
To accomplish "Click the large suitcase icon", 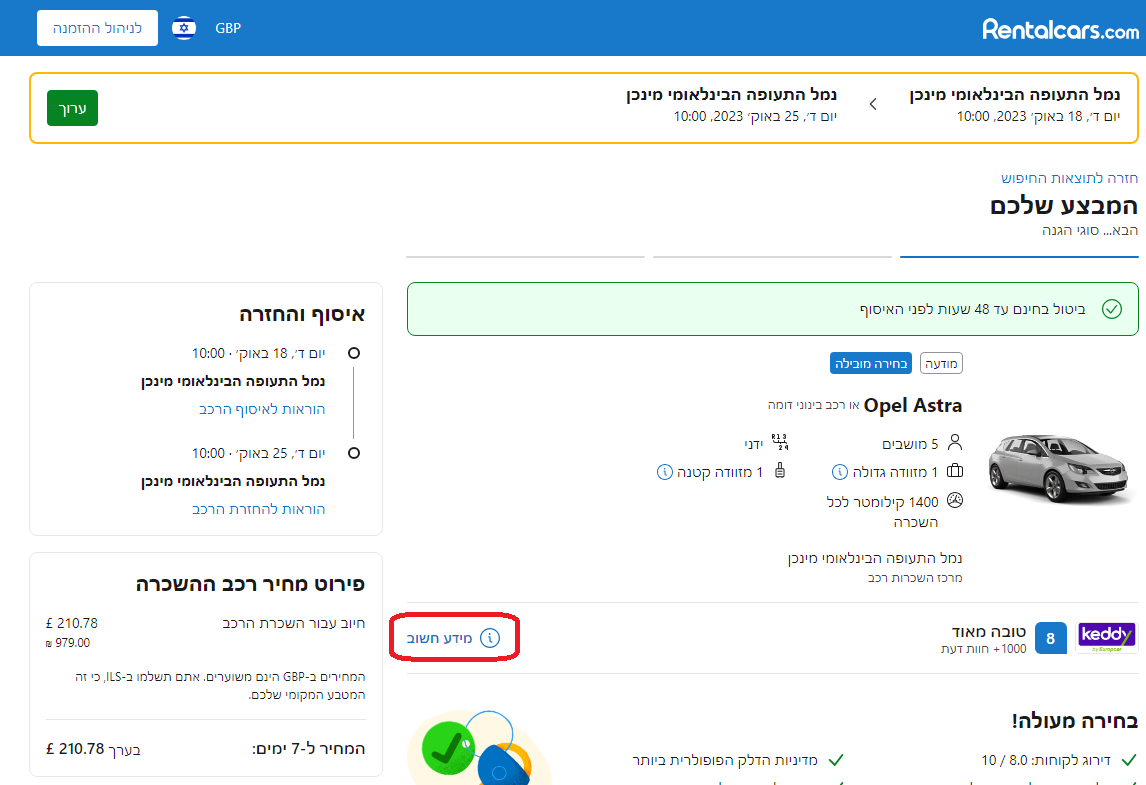I will click(x=955, y=471).
